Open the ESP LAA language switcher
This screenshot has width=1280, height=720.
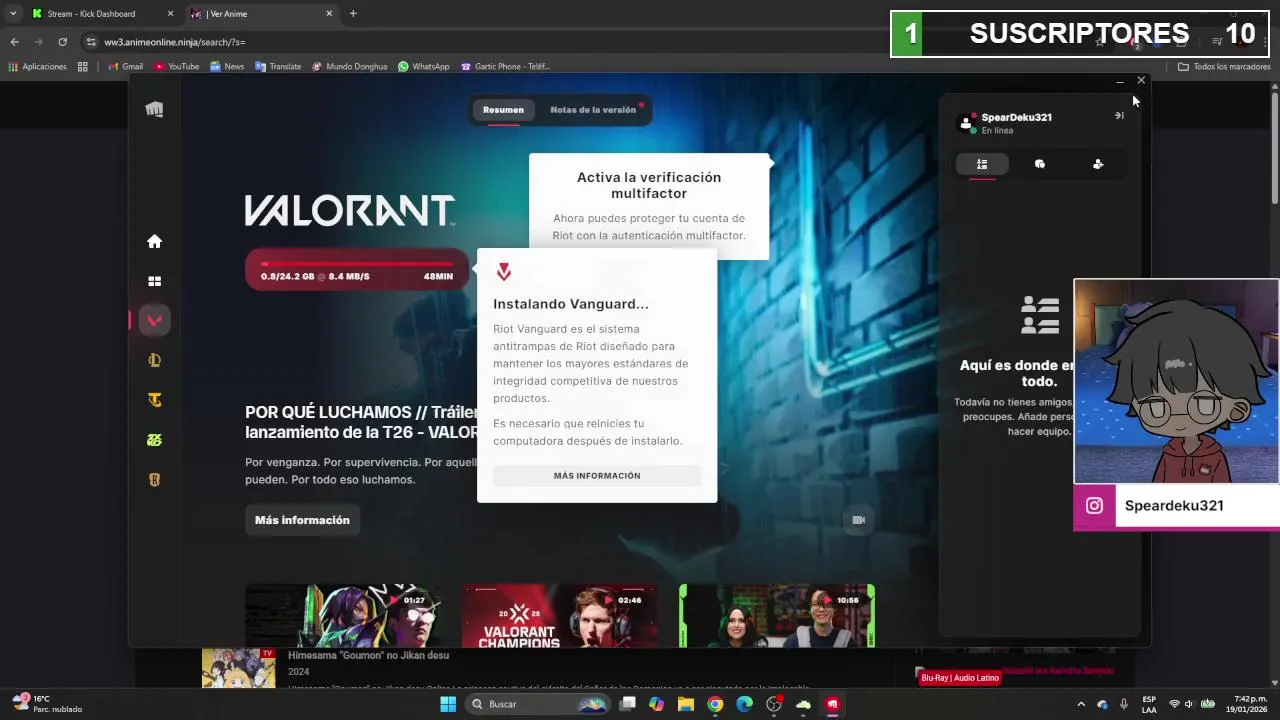click(1150, 704)
